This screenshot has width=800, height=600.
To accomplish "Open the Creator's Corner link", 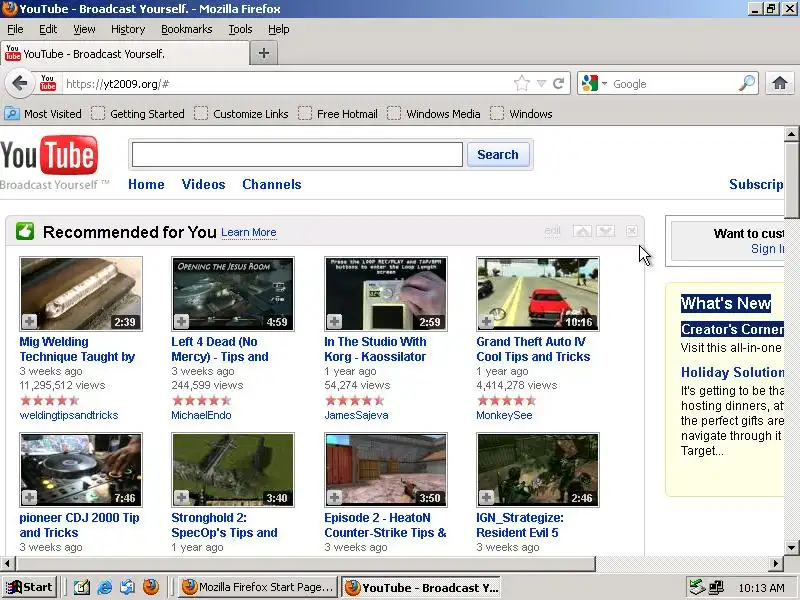I will [733, 330].
